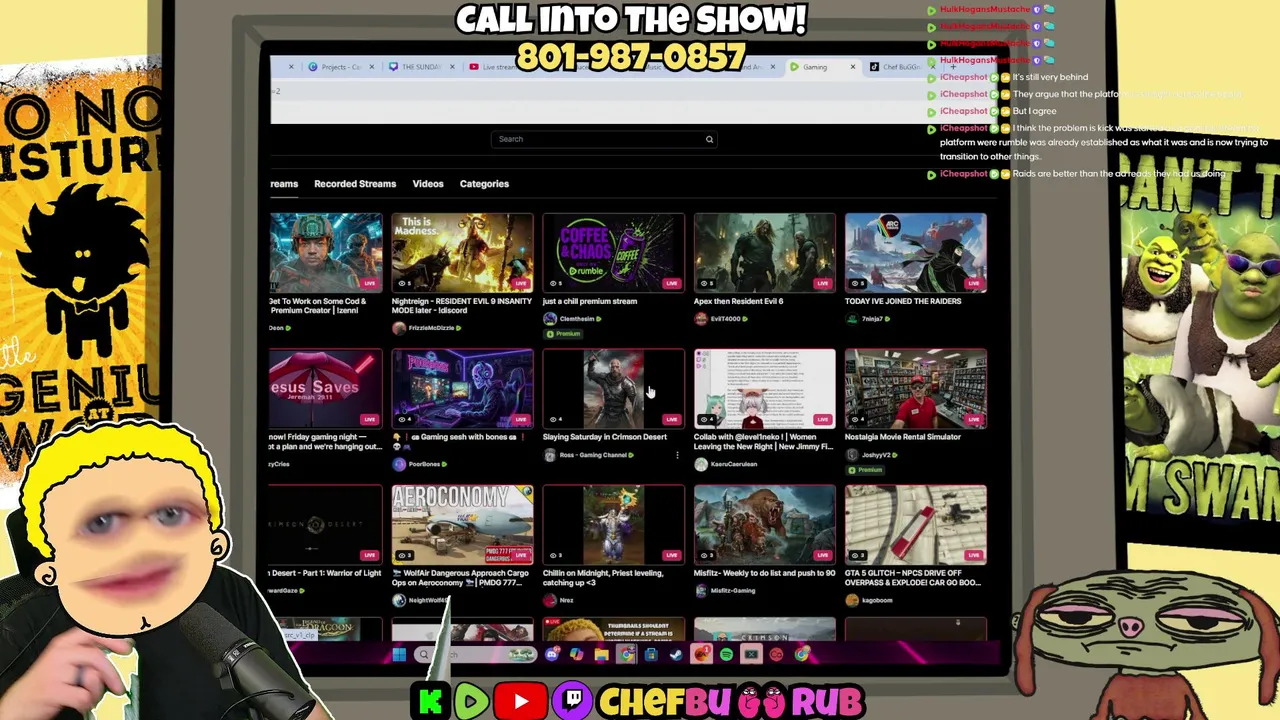Open the Recorded Streams tab

[x=355, y=184]
